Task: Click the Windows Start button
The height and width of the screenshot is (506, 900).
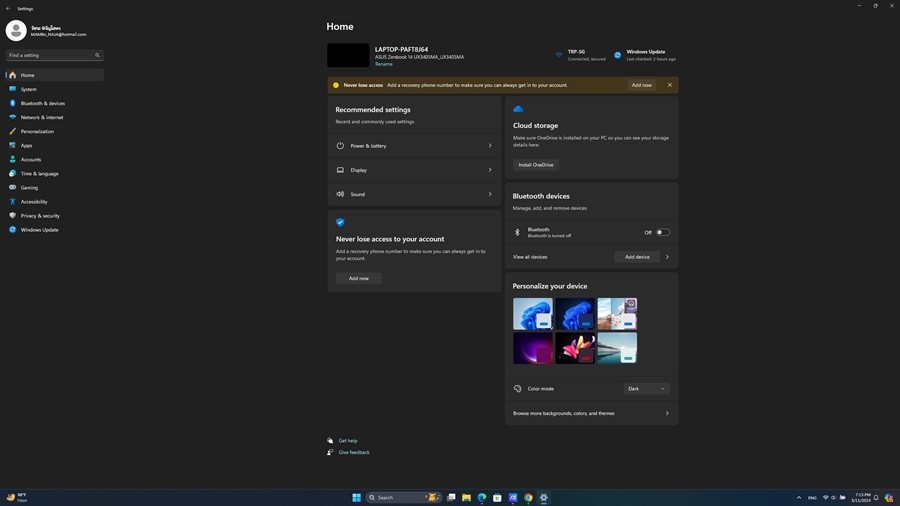Action: (356, 497)
